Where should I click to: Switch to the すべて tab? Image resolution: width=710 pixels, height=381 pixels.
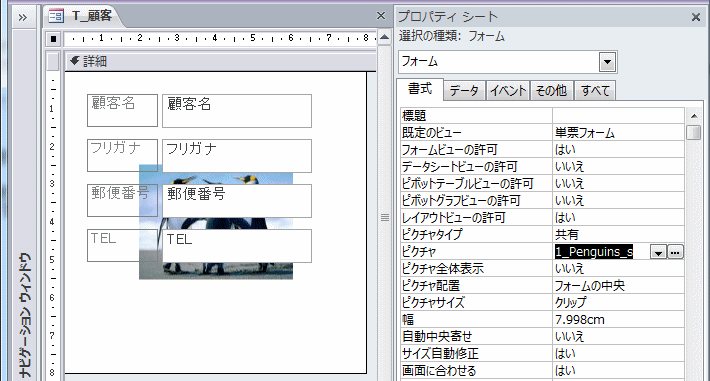click(x=595, y=91)
